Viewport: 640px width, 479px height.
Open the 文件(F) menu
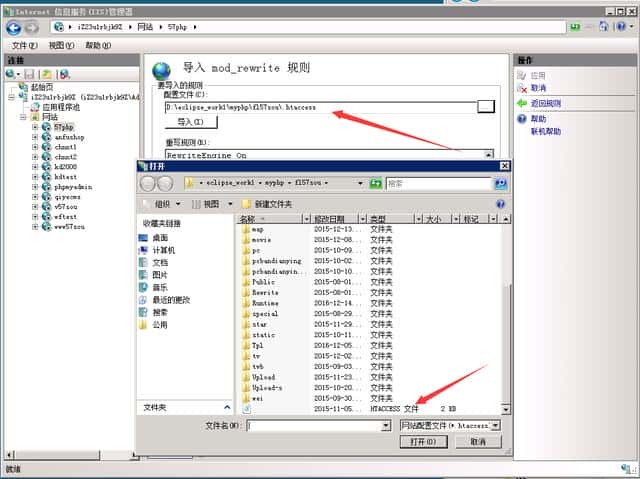click(x=24, y=45)
